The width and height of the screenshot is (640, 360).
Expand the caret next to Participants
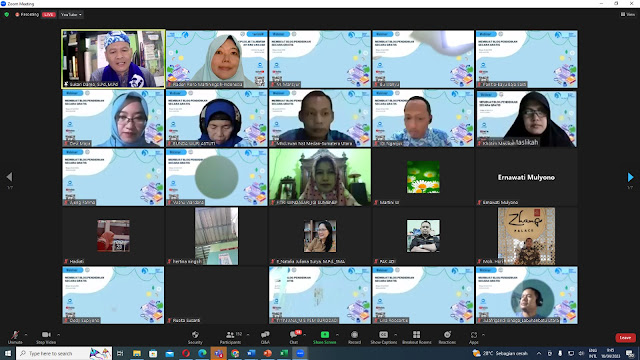click(x=248, y=335)
